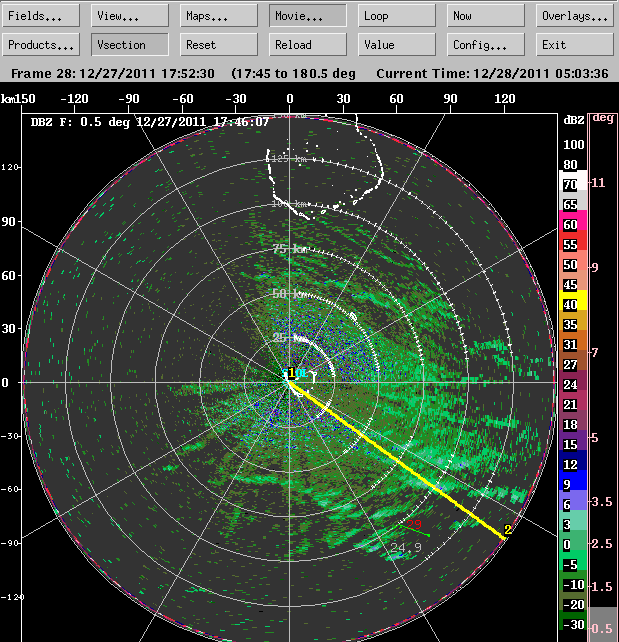Select the 9 dBZ blue color swatch
Screen dimensions: 619x642
[573, 481]
